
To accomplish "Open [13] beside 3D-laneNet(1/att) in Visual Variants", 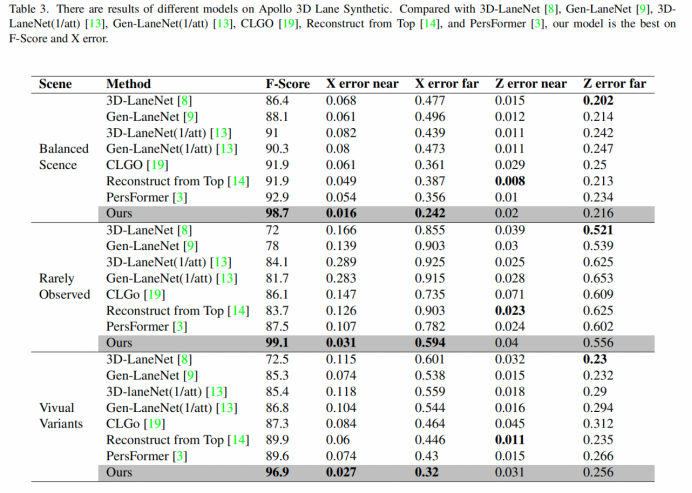I will (x=216, y=391).
